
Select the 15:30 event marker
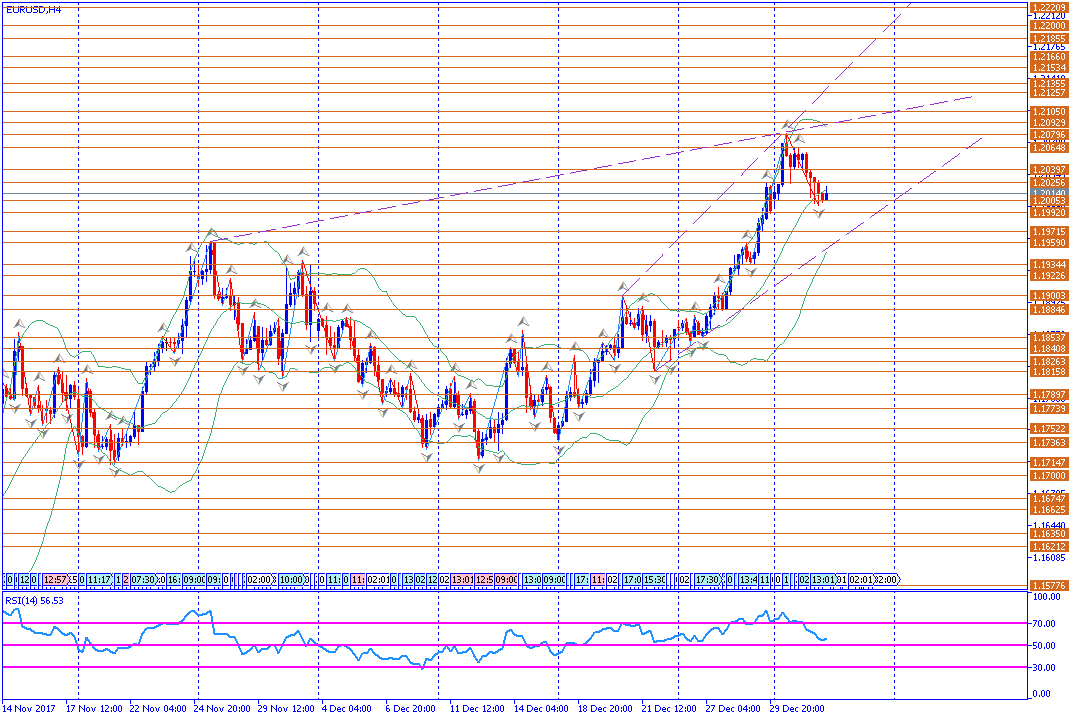click(653, 579)
